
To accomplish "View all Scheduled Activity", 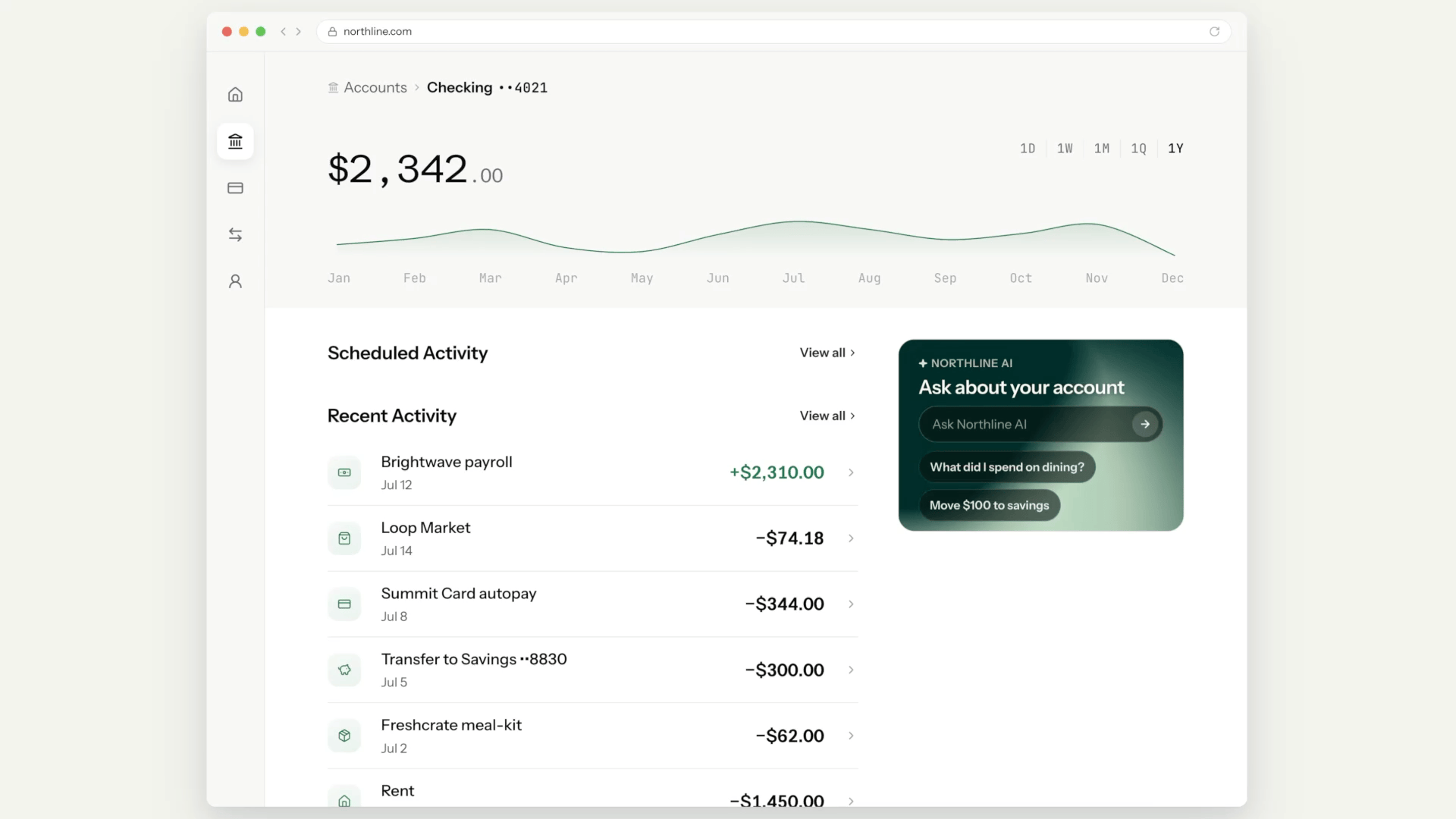I will [827, 353].
